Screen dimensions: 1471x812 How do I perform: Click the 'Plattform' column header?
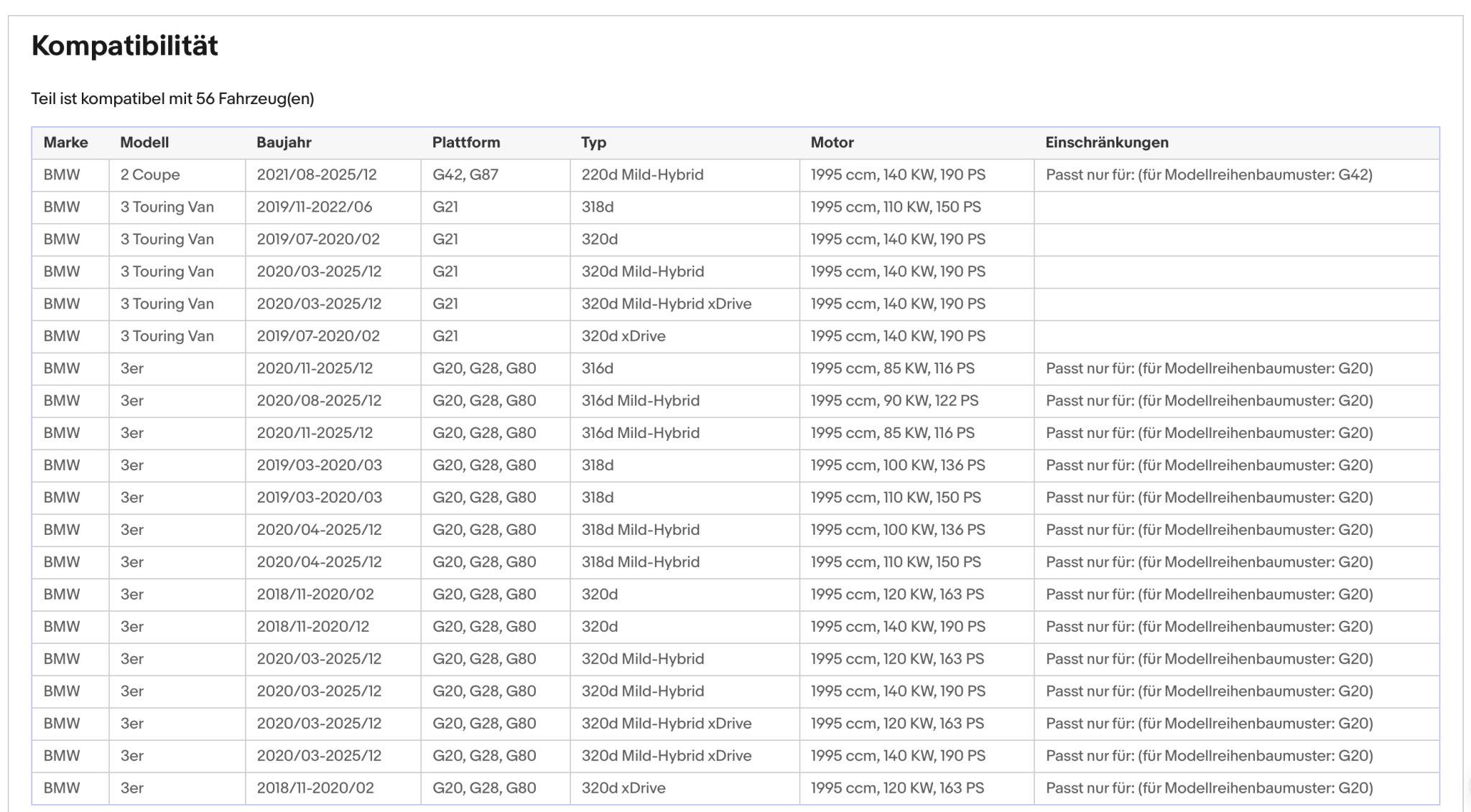(x=466, y=142)
